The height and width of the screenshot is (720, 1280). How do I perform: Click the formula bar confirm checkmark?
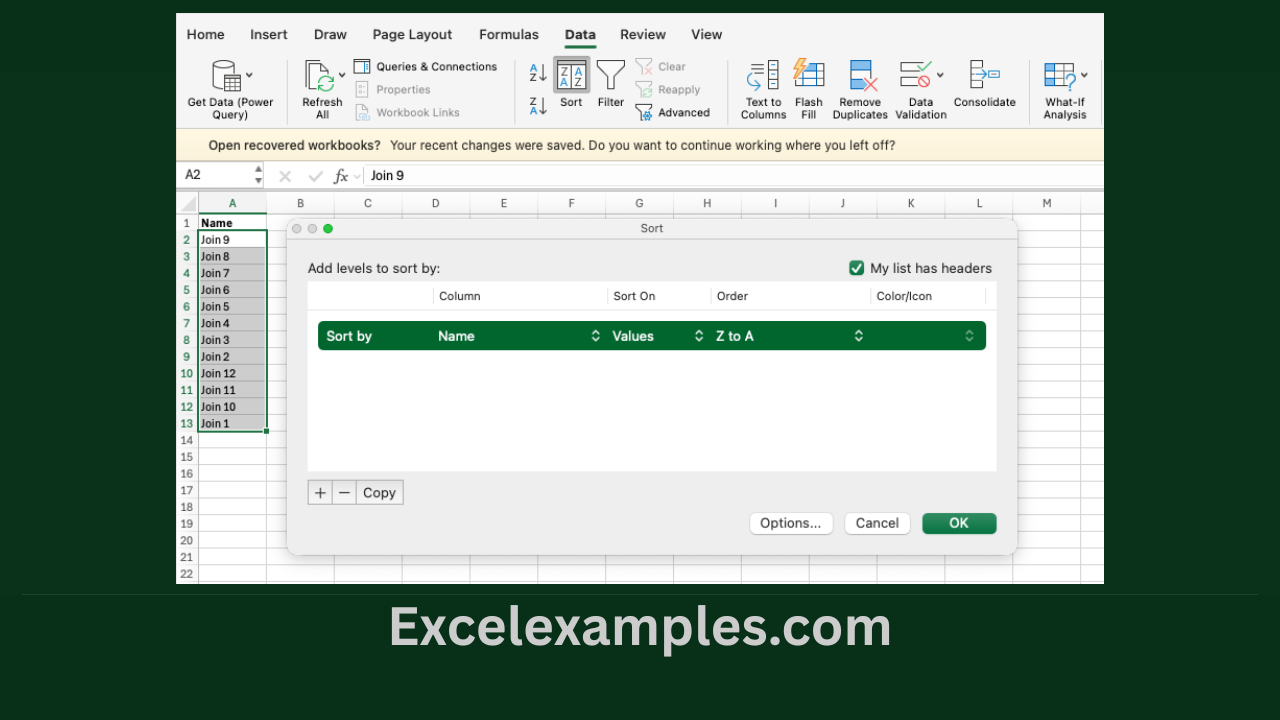point(315,176)
